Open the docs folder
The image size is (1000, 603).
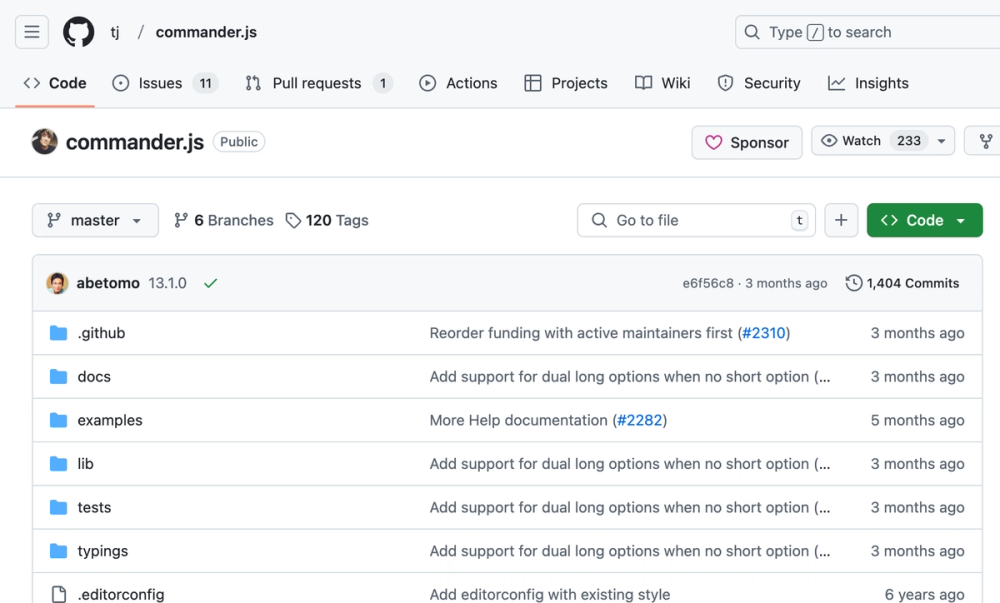[94, 377]
